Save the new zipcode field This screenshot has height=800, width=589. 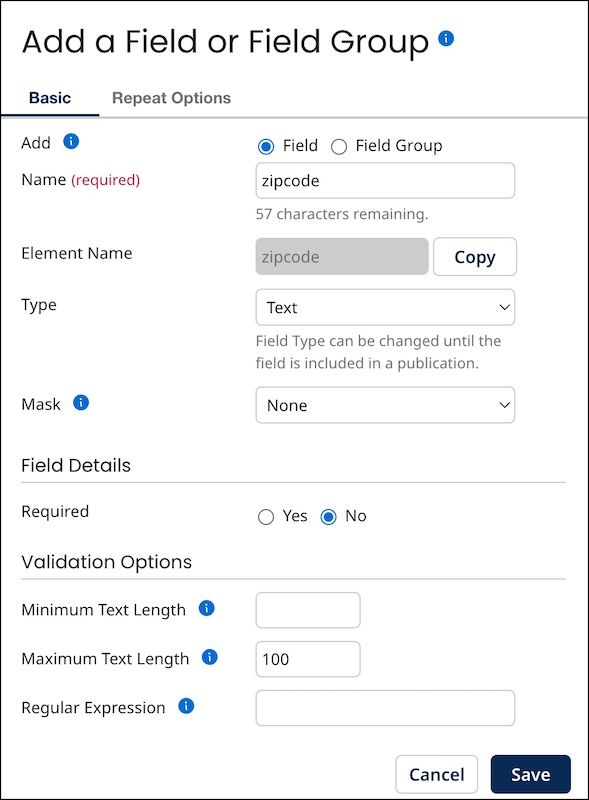[531, 774]
